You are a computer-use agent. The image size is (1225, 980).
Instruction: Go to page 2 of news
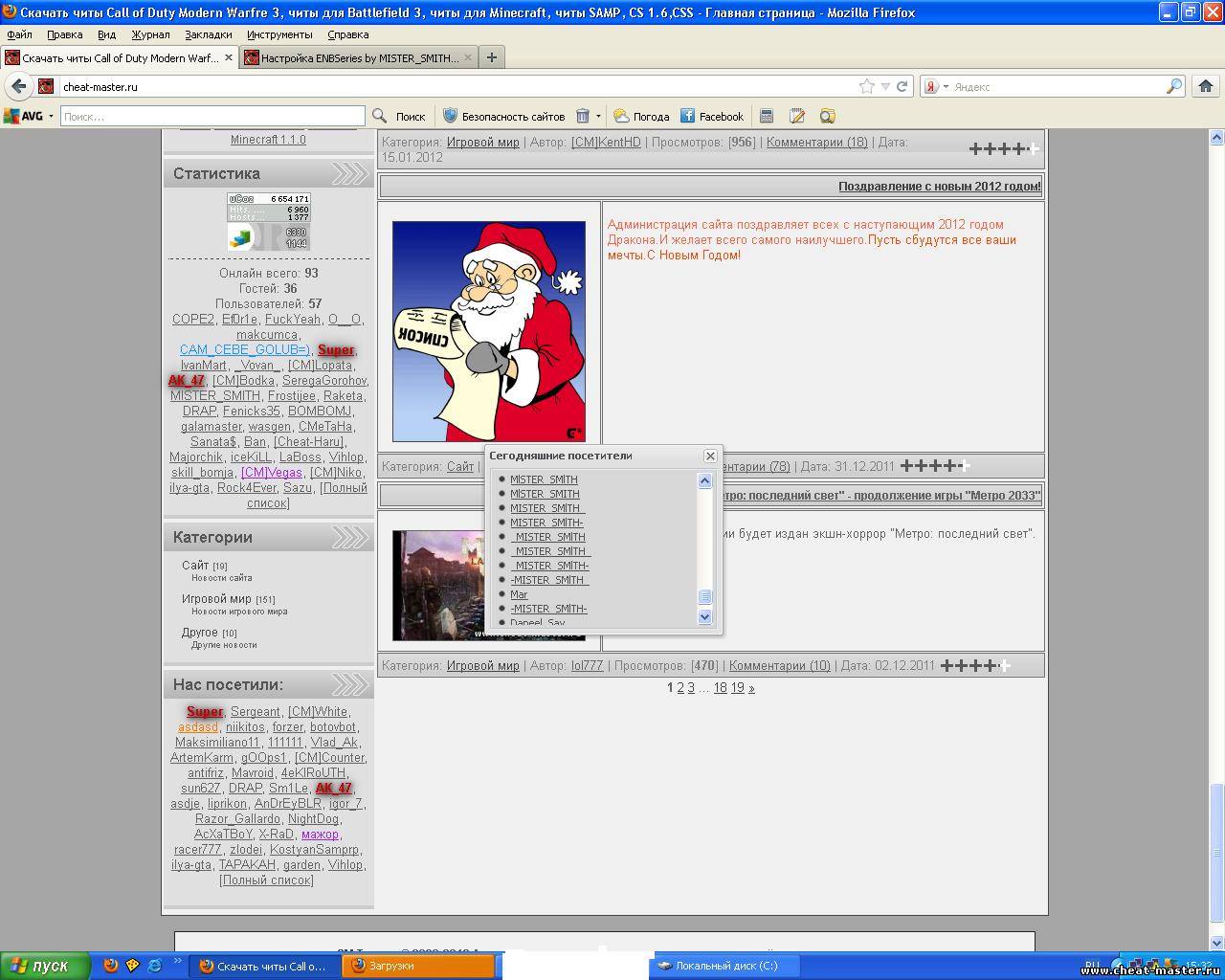pyautogui.click(x=680, y=687)
